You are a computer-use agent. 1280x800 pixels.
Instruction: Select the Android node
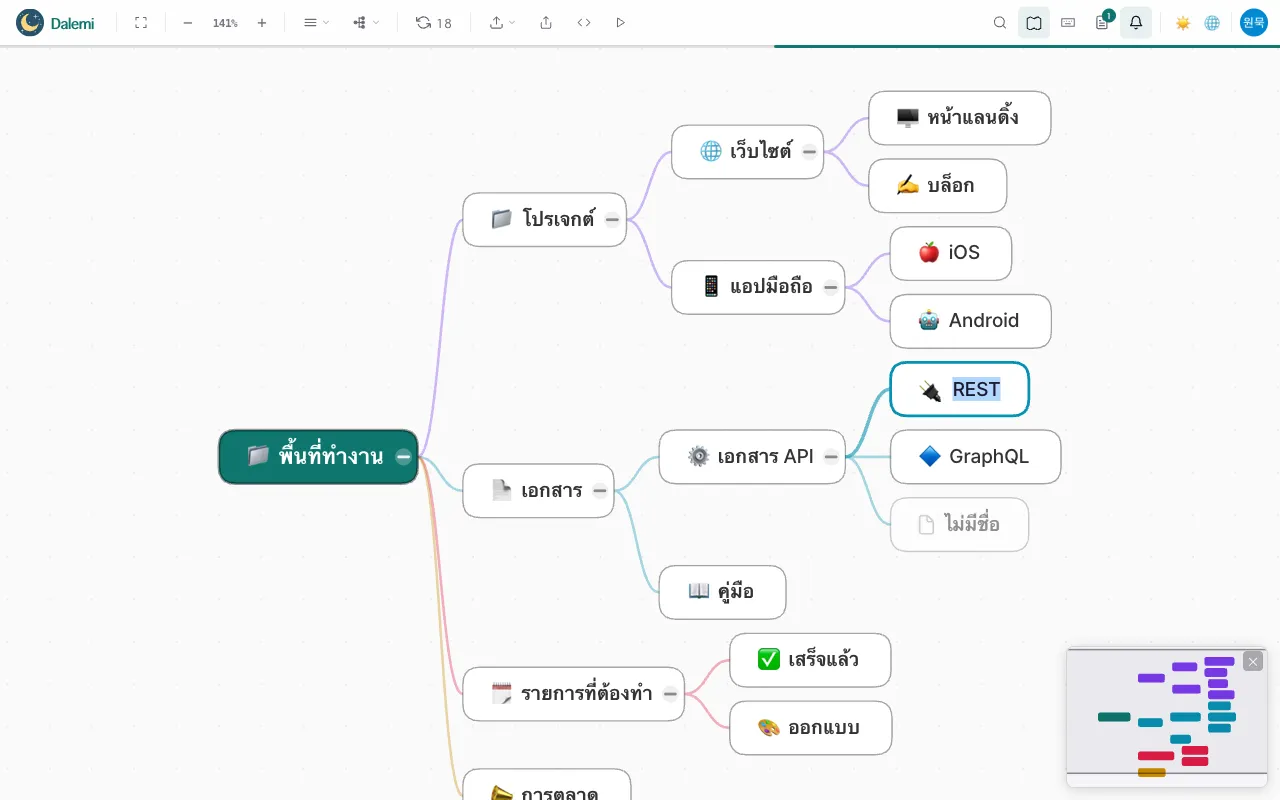tap(970, 321)
